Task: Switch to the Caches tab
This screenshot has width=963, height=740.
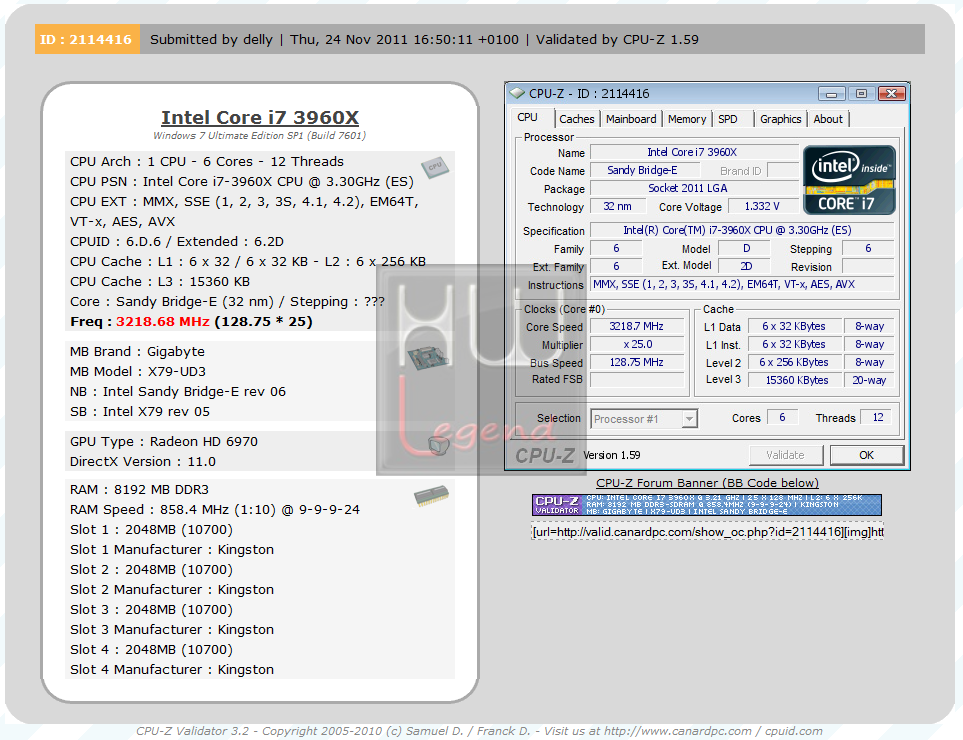Action: pyautogui.click(x=577, y=119)
